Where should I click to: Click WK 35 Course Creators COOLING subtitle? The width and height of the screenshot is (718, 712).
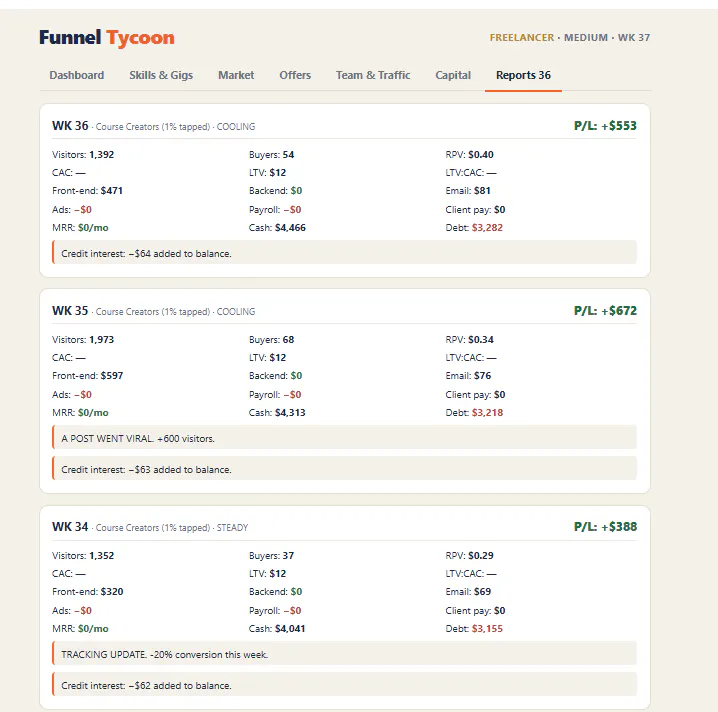175,312
